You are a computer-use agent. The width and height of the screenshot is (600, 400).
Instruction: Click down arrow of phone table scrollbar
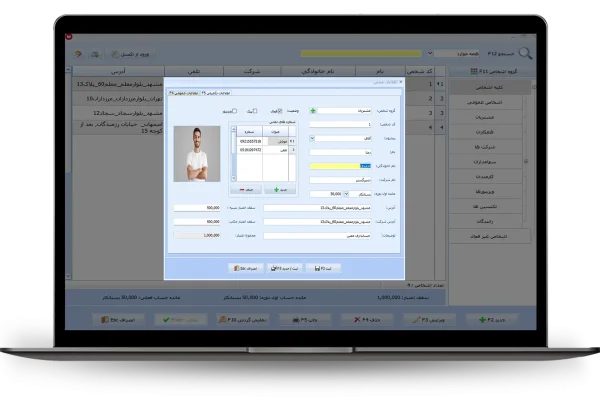233,178
